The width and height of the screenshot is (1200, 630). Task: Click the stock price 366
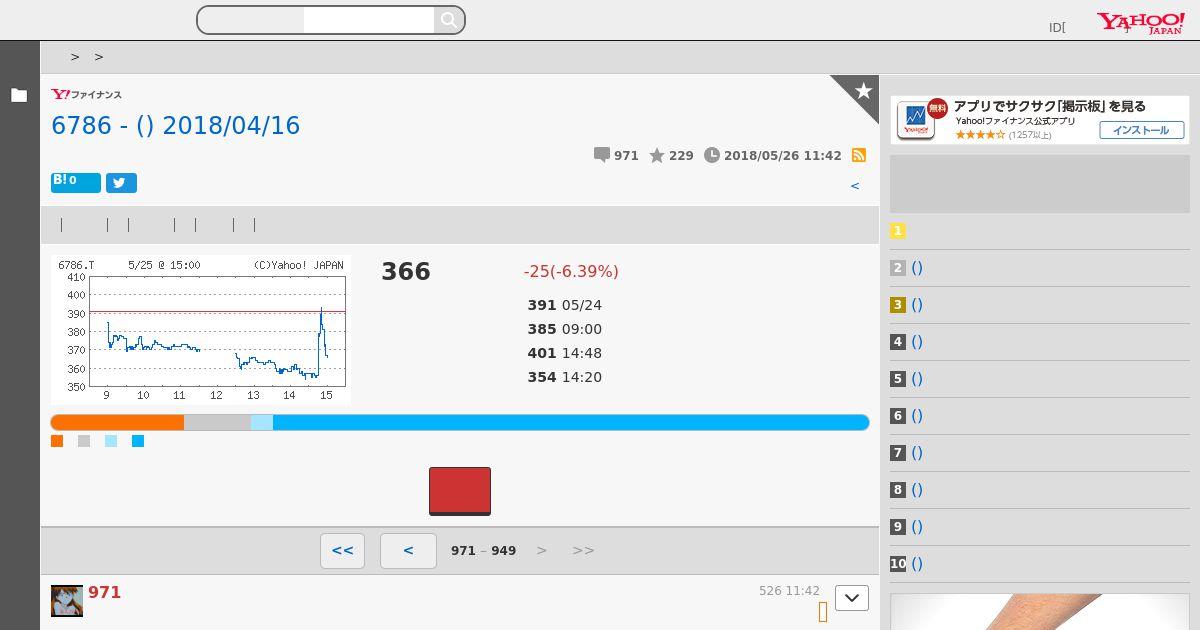(x=406, y=272)
